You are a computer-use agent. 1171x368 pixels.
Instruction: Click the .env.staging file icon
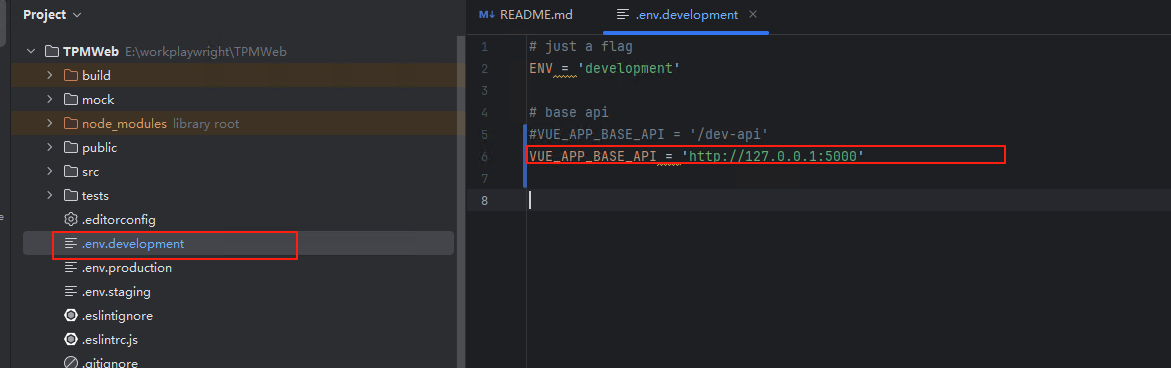coord(71,291)
